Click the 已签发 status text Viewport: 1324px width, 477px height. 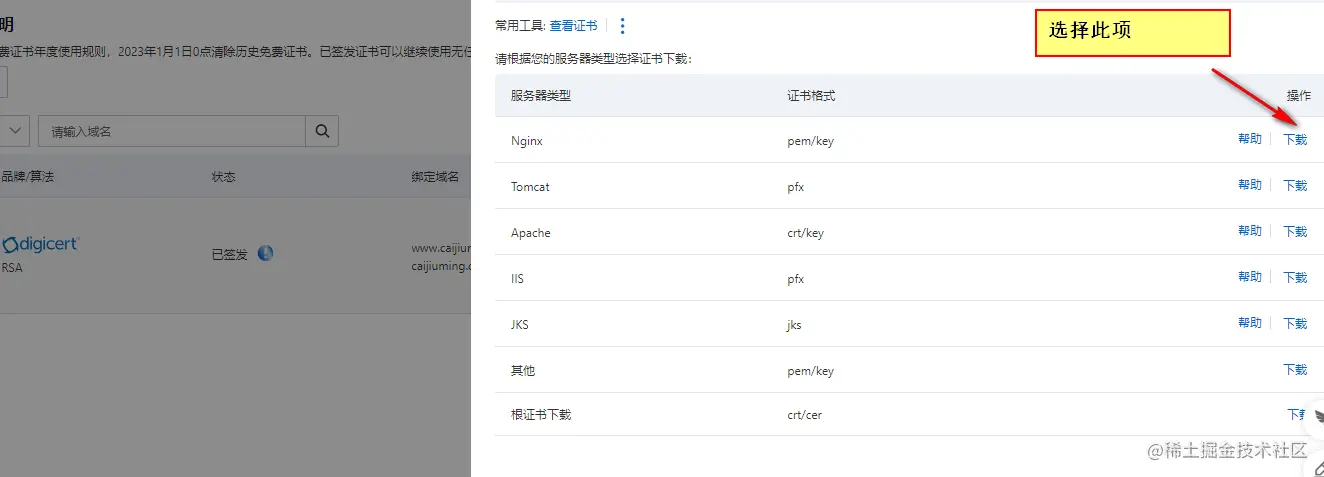point(229,255)
